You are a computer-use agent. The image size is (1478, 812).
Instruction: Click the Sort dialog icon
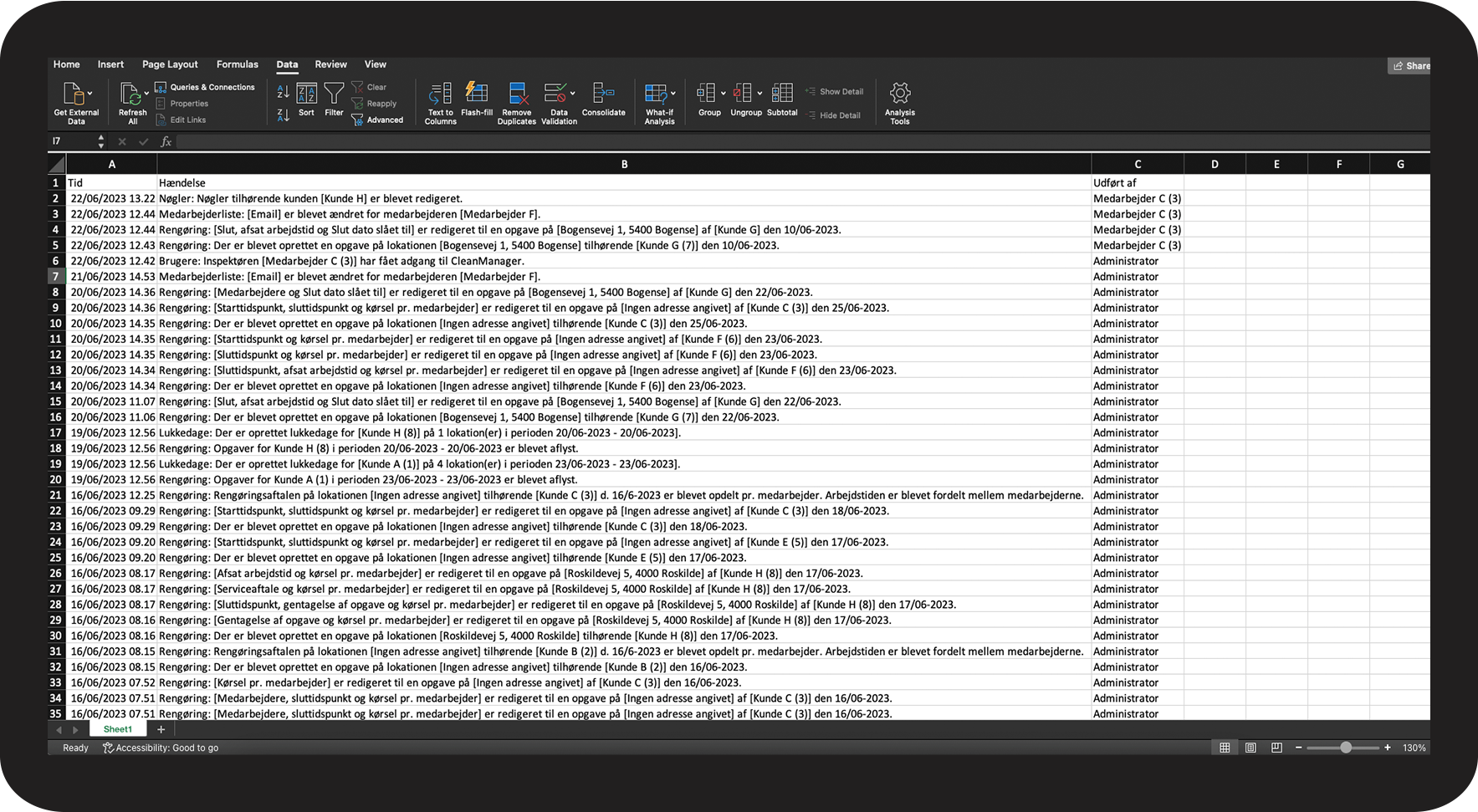[x=306, y=94]
